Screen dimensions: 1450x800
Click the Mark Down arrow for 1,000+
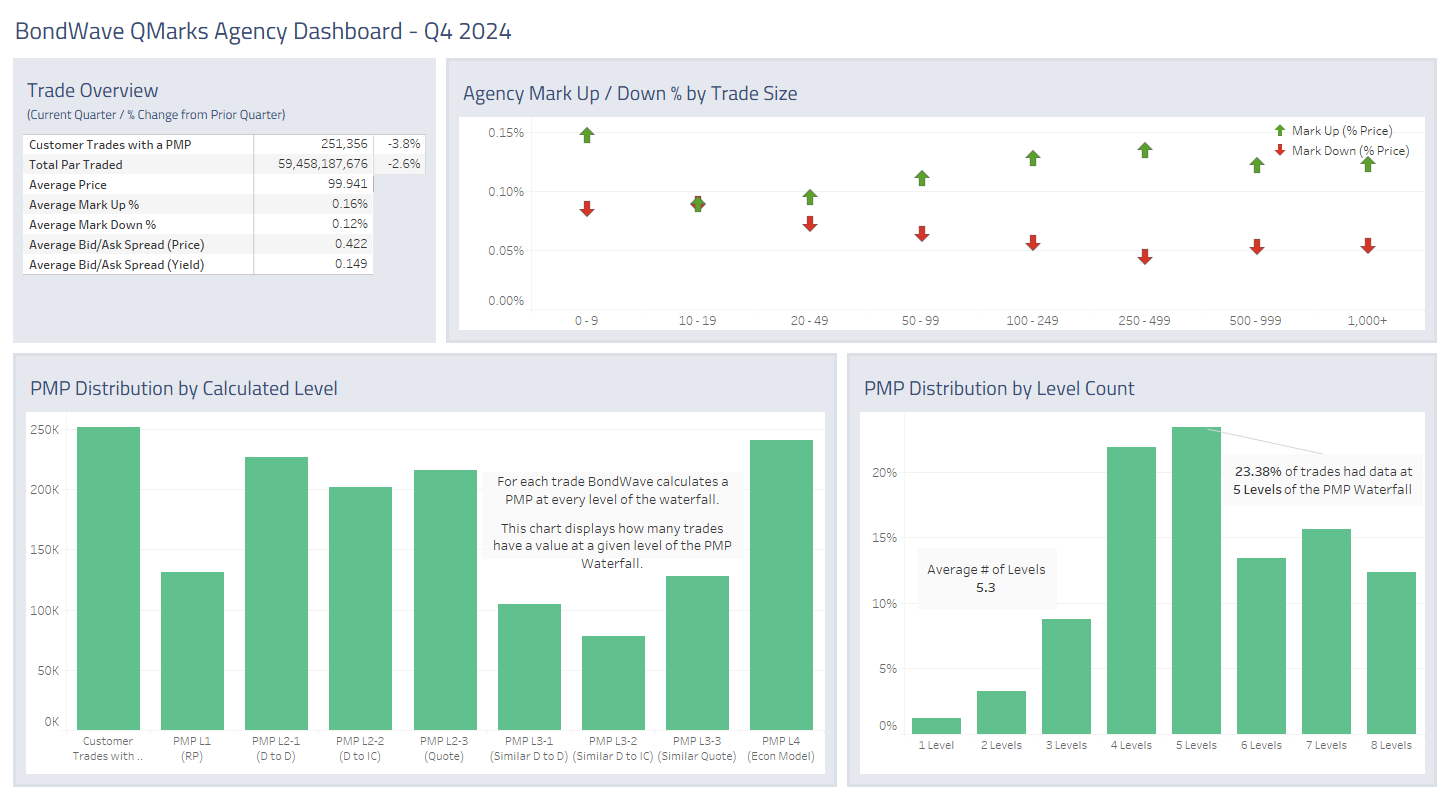point(1368,246)
